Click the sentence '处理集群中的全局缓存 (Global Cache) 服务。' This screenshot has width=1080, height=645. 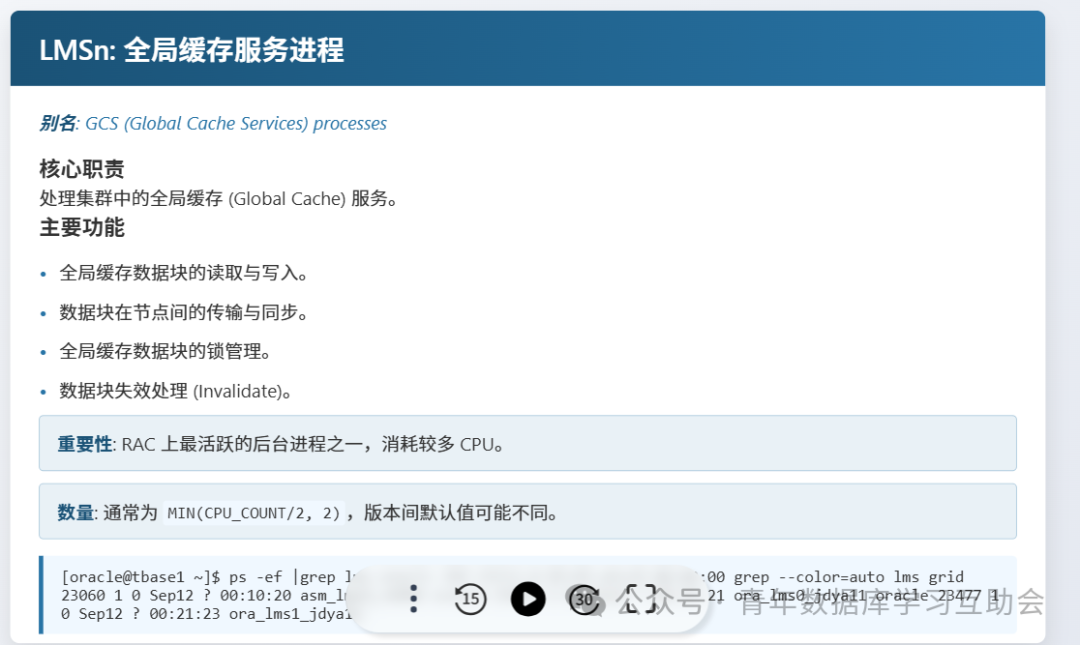218,198
